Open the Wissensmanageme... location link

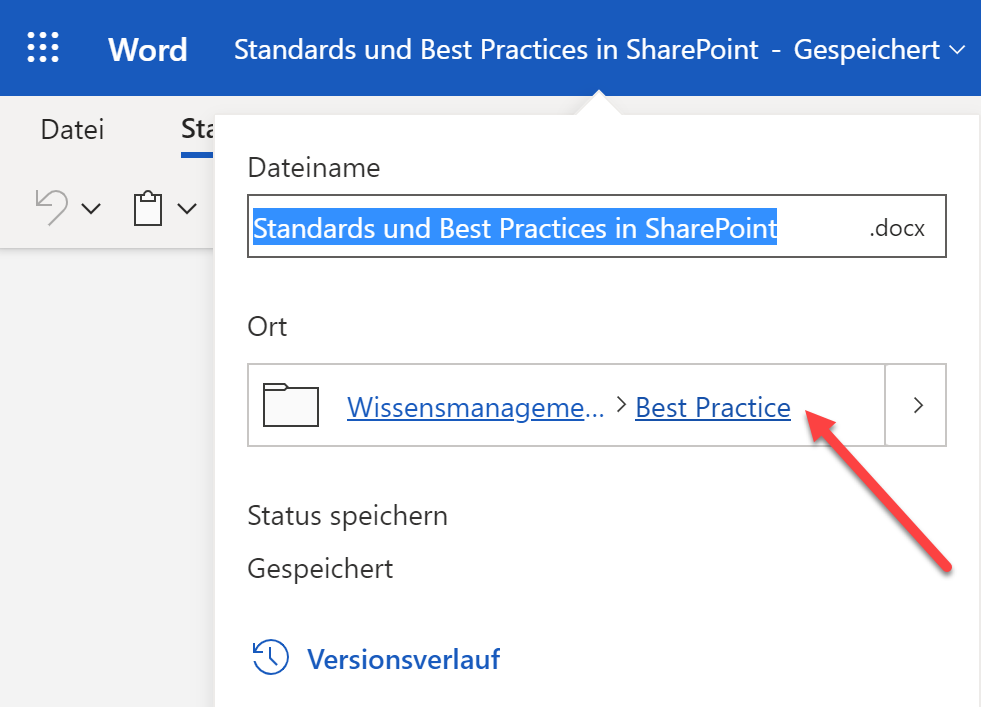[x=475, y=407]
